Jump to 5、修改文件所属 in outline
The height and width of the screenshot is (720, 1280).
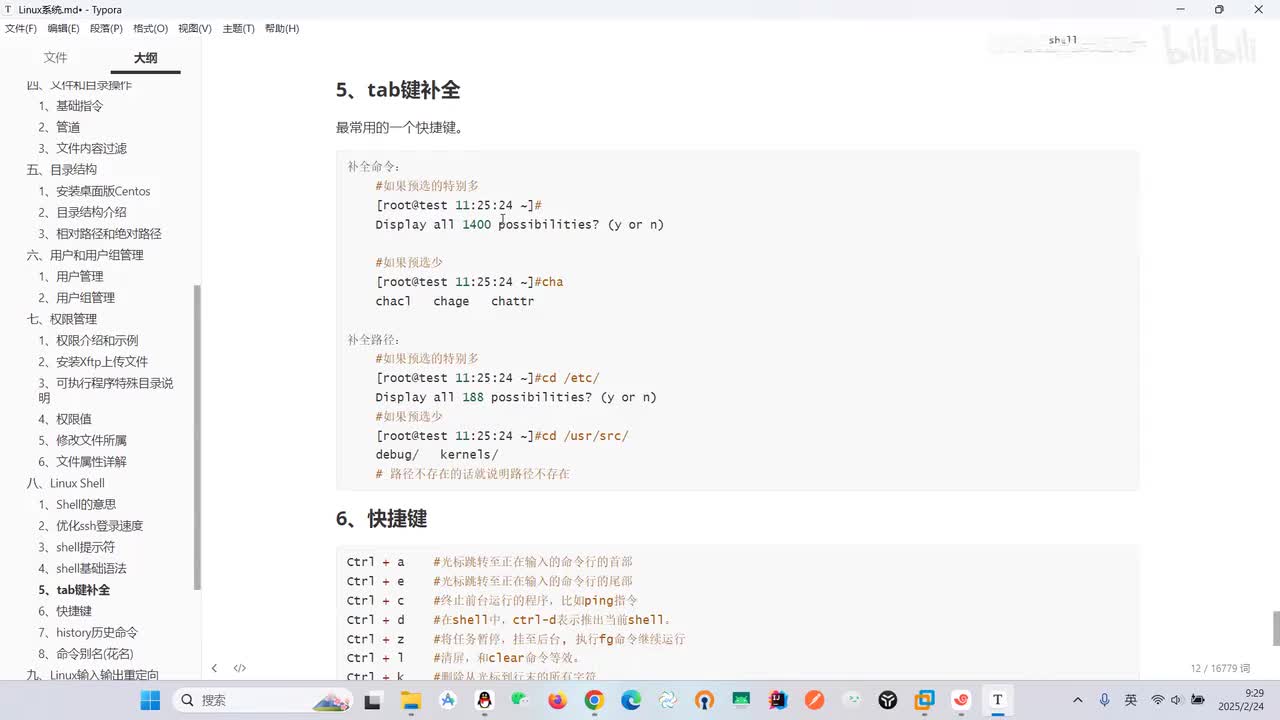pyautogui.click(x=83, y=440)
